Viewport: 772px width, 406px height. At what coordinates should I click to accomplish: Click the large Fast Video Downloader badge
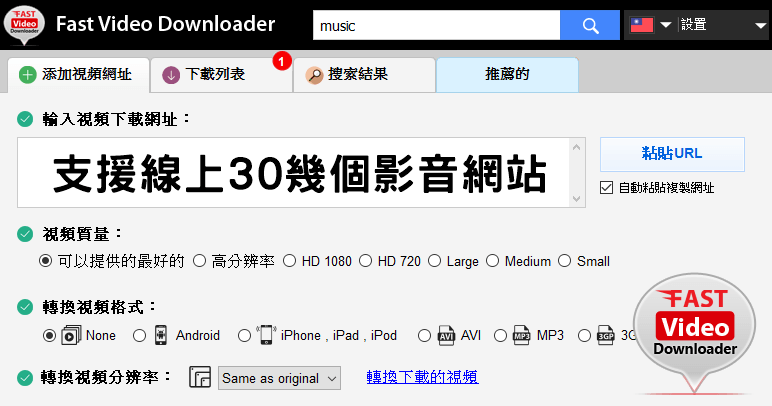point(695,334)
